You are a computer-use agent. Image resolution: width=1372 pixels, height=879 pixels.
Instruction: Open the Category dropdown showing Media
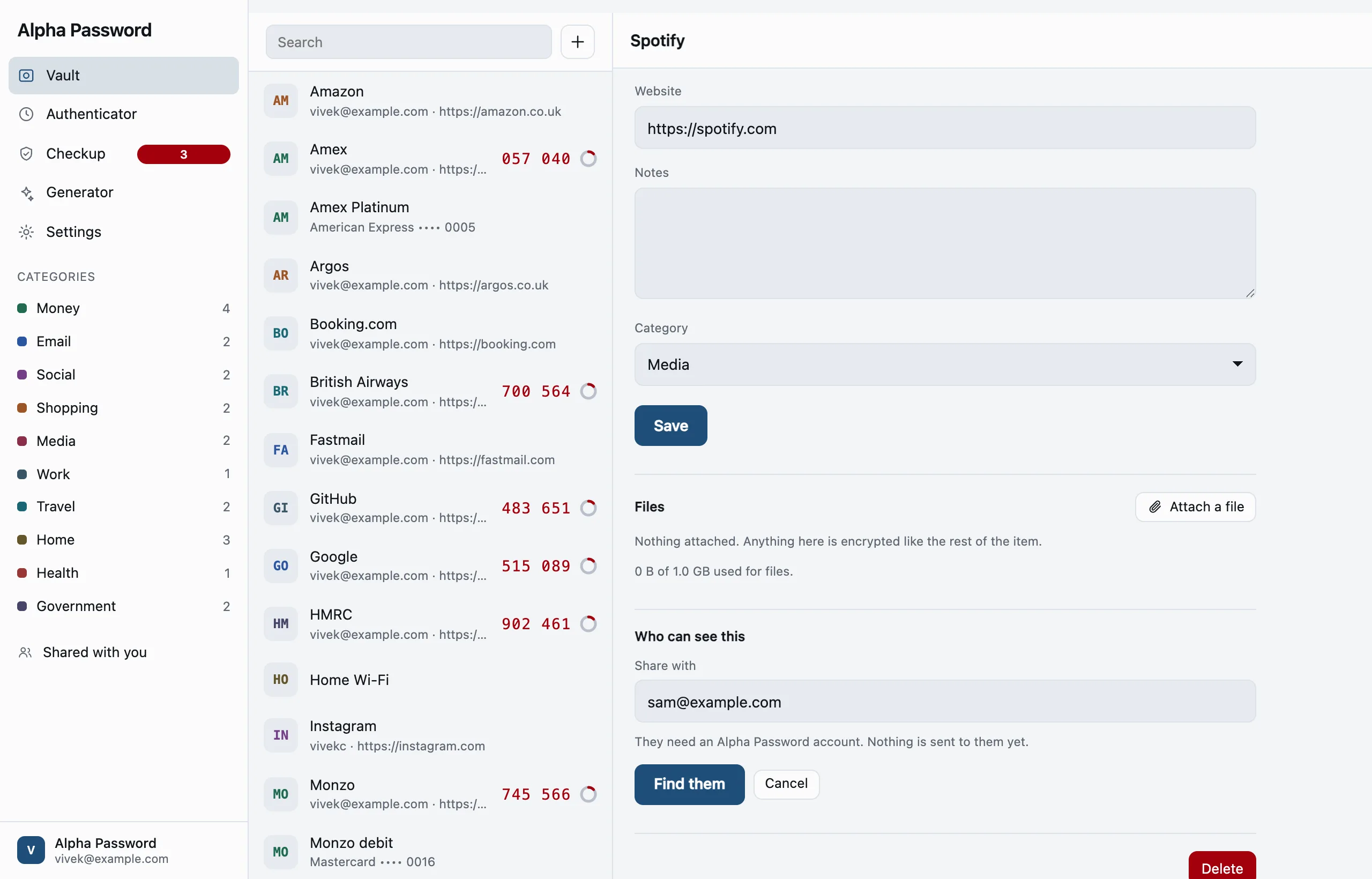[x=944, y=364]
